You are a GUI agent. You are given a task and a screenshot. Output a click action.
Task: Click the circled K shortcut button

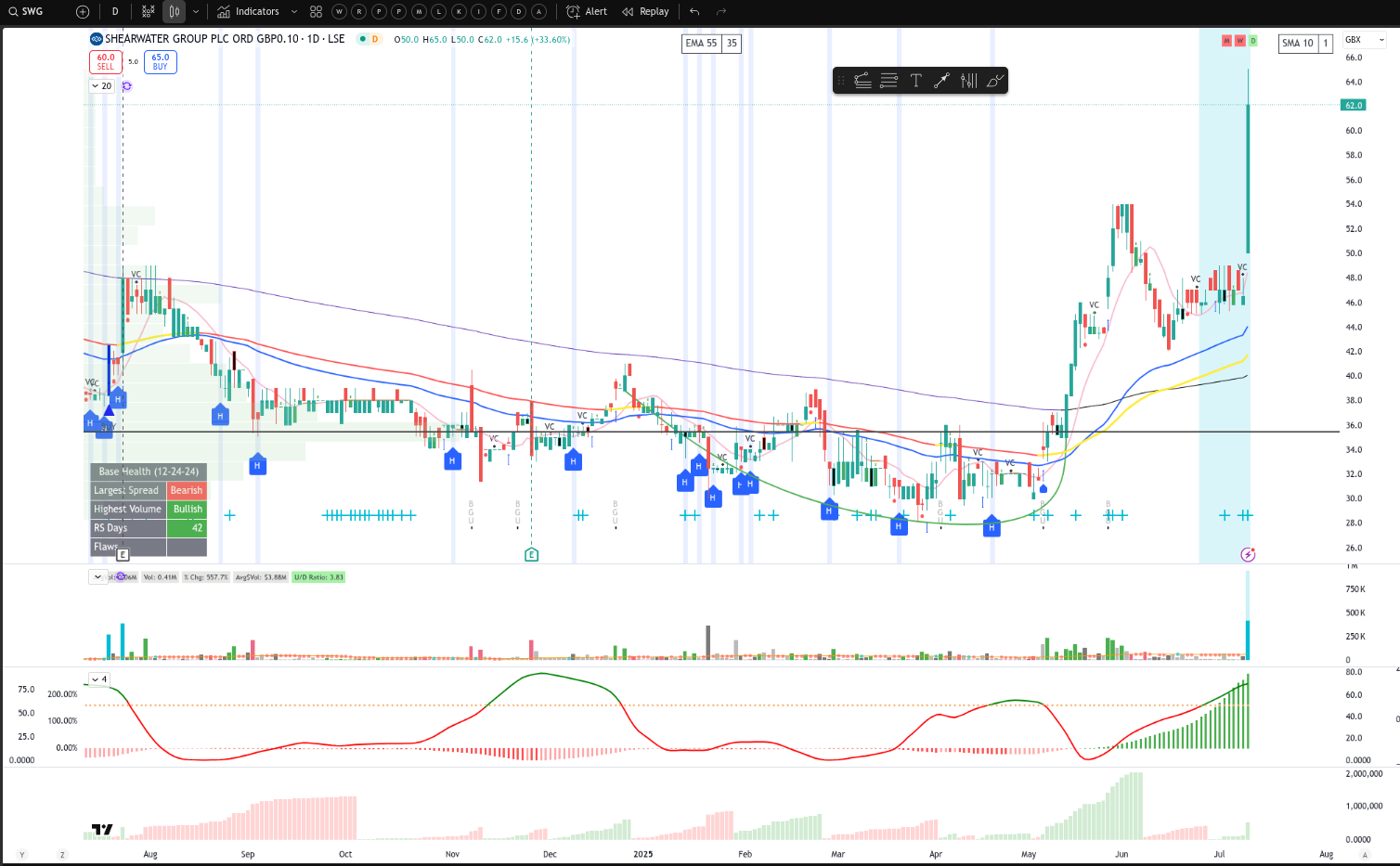point(459,11)
